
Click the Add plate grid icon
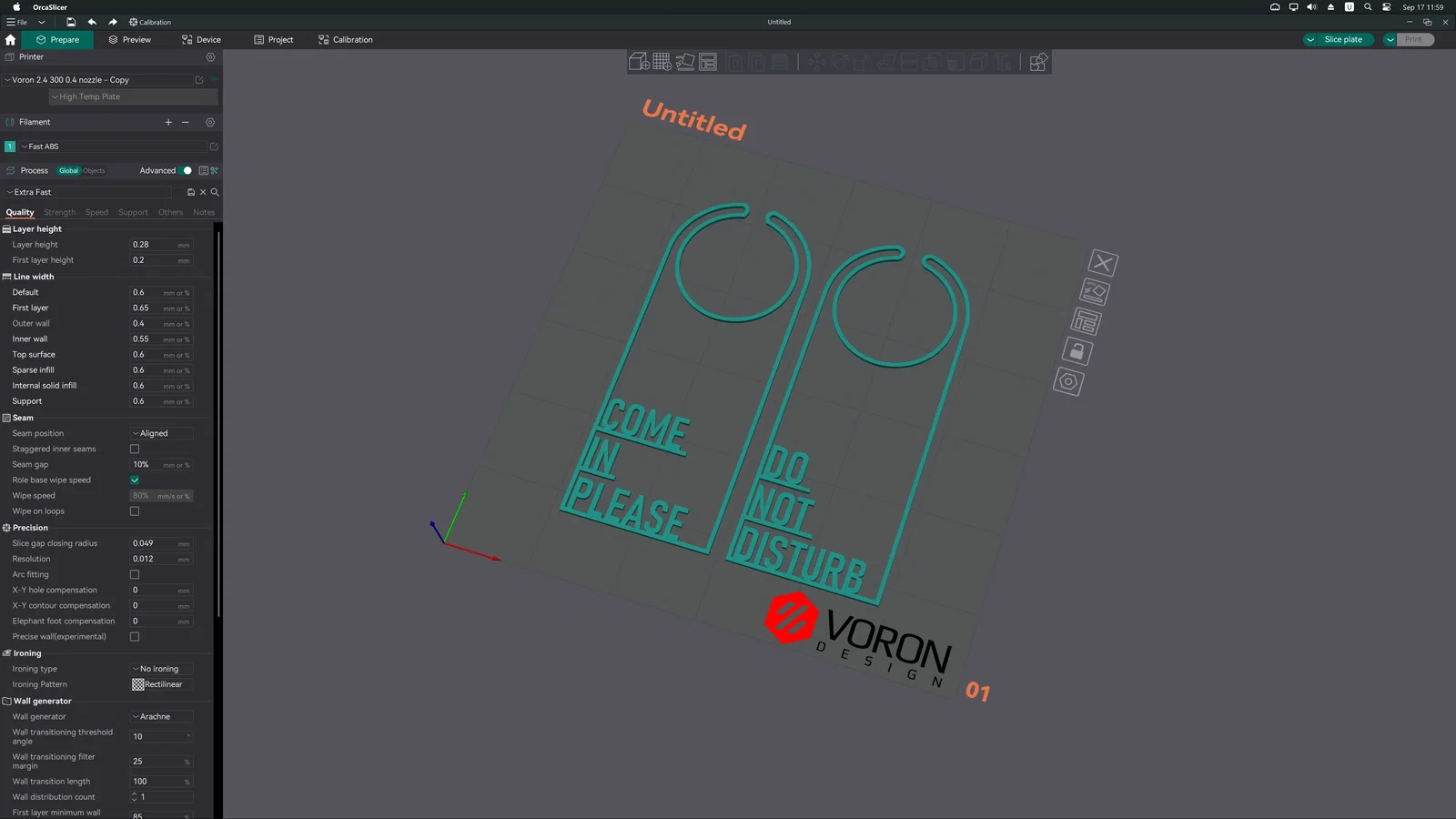pyautogui.click(x=662, y=62)
